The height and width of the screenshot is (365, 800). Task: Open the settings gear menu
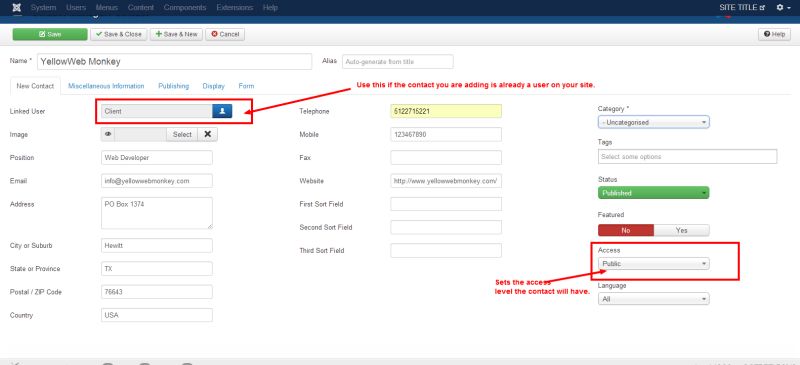[x=783, y=8]
